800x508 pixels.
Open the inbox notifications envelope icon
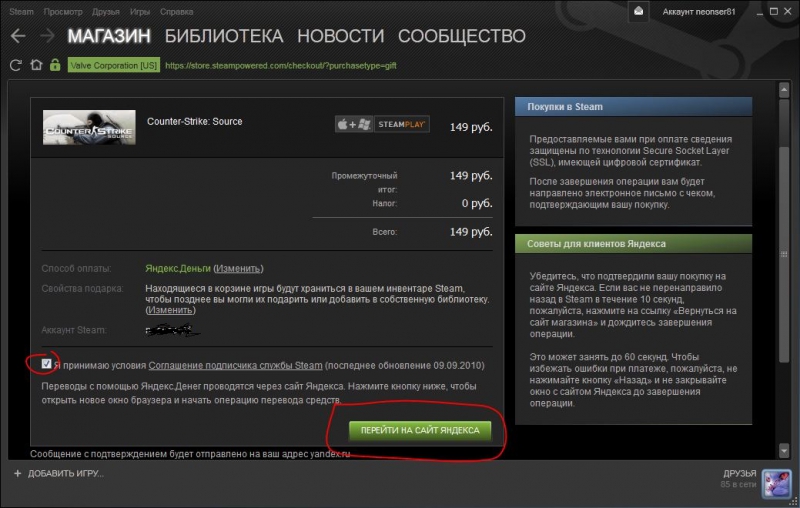pyautogui.click(x=638, y=11)
